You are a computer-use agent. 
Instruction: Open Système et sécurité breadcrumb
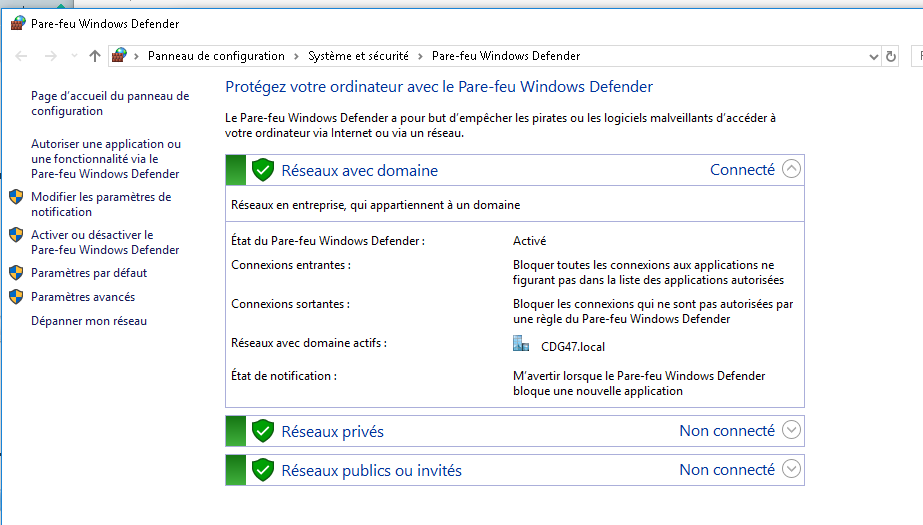[x=358, y=56]
